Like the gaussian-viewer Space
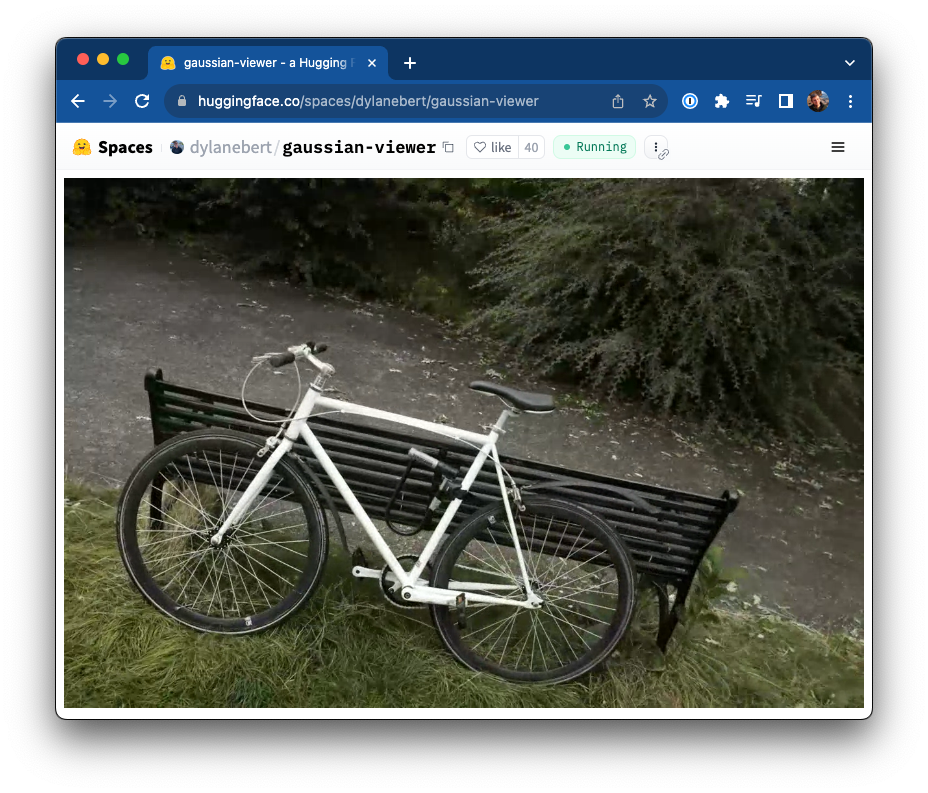The image size is (928, 793). [491, 146]
